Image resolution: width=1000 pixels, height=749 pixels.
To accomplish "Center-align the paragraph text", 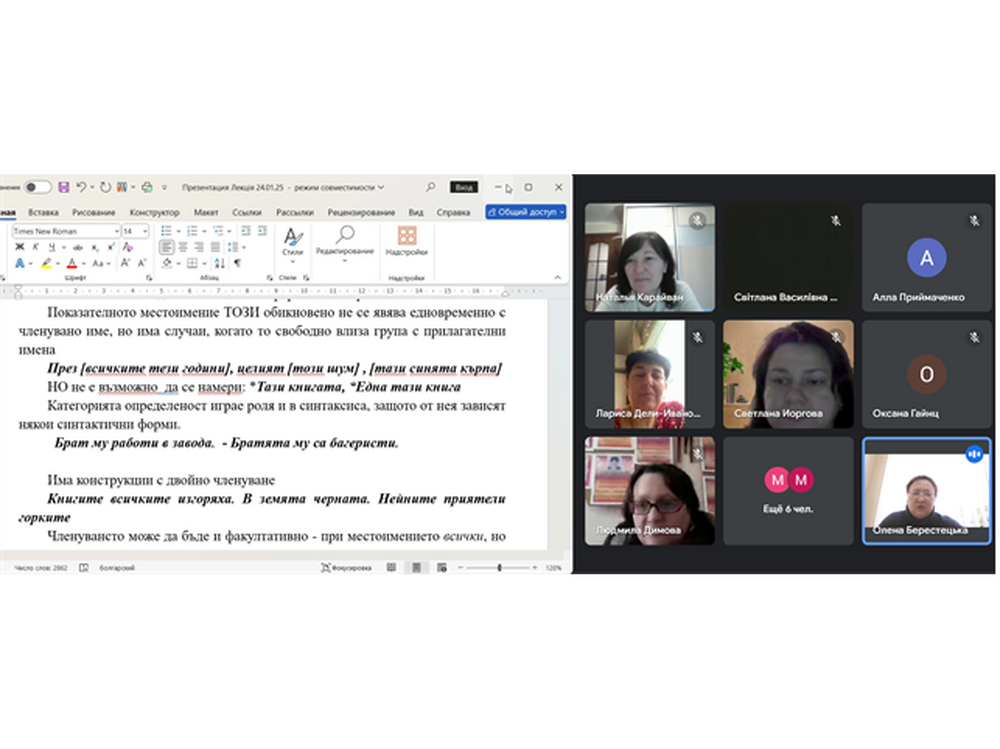I will [184, 247].
